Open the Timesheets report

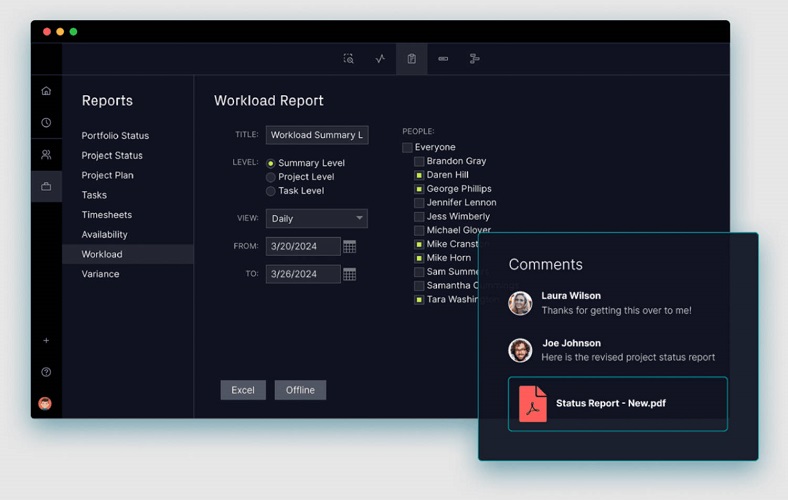pos(107,215)
